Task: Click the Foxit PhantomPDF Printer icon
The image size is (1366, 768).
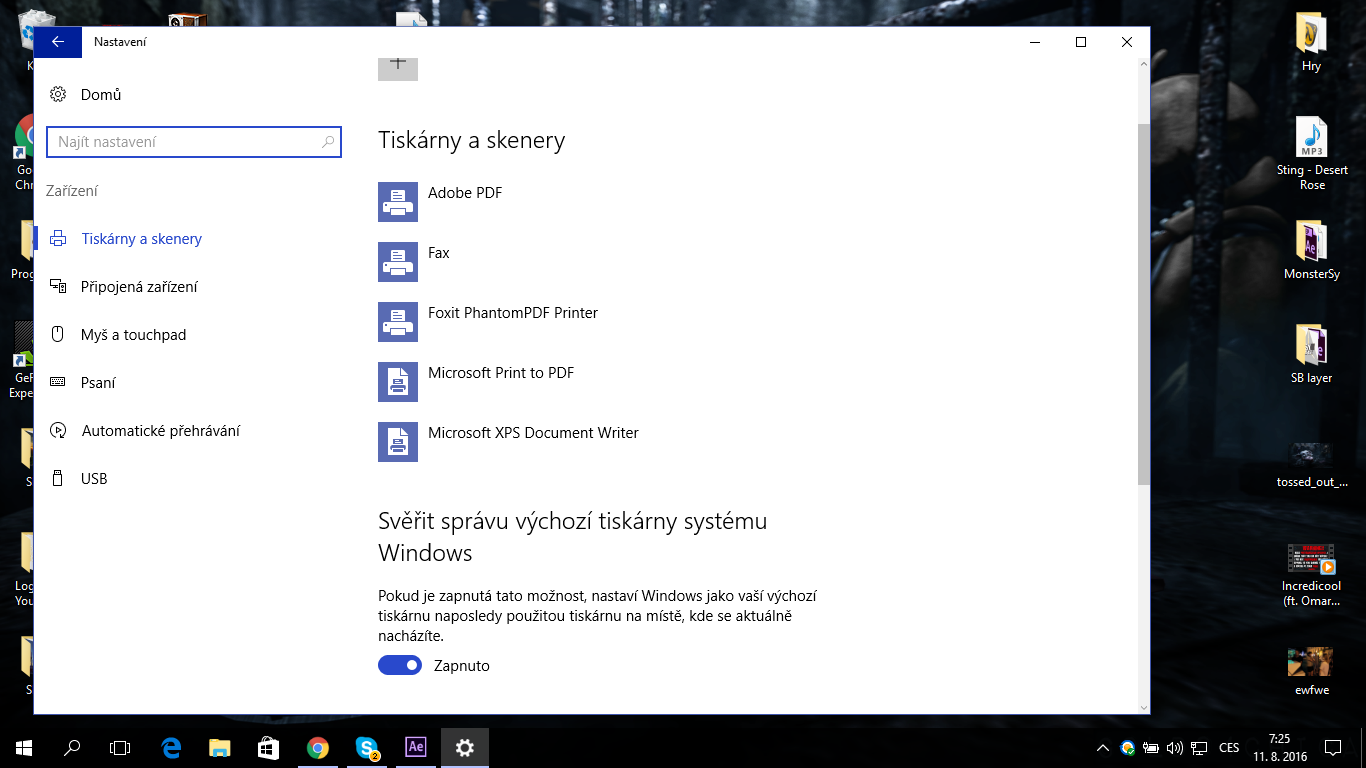Action: (x=397, y=322)
